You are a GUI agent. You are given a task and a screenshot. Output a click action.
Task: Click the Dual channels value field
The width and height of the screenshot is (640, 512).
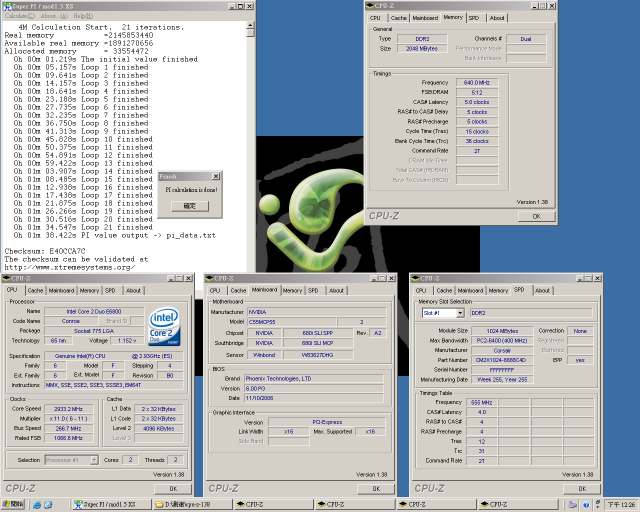pos(526,39)
